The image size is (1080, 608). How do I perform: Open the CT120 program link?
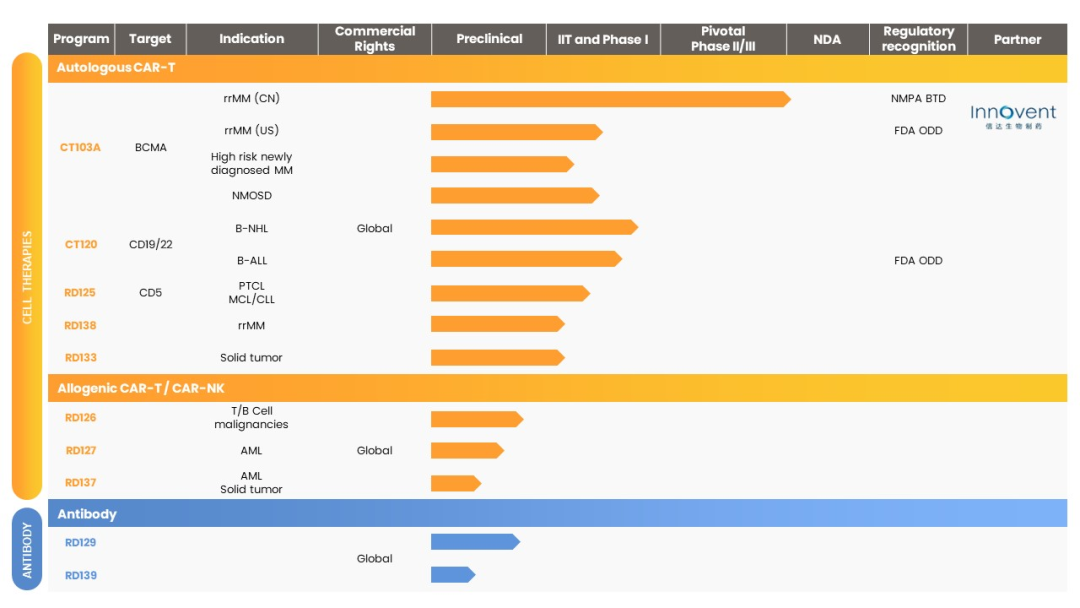point(81,244)
